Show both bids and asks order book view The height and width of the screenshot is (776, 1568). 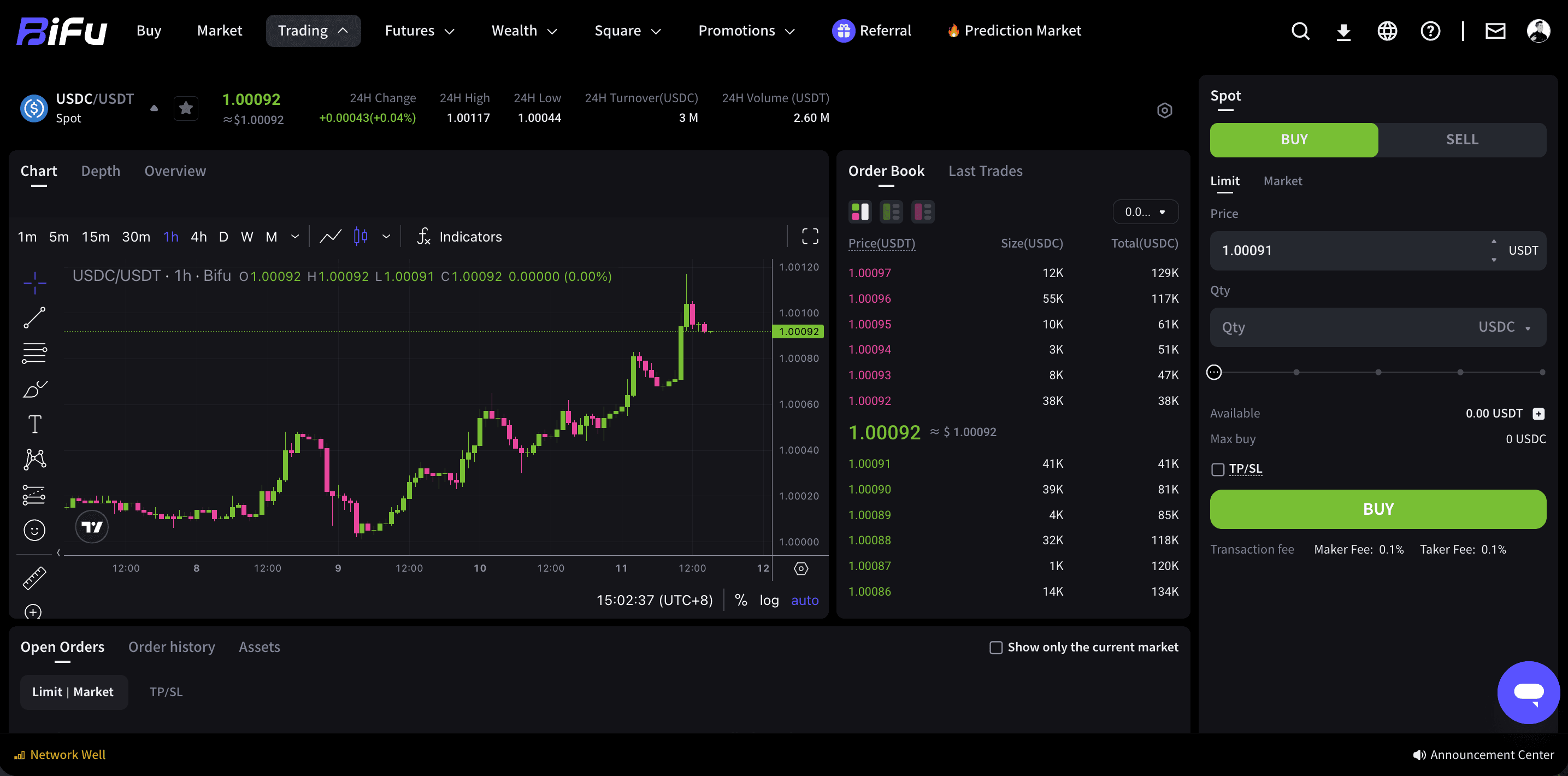coord(860,212)
